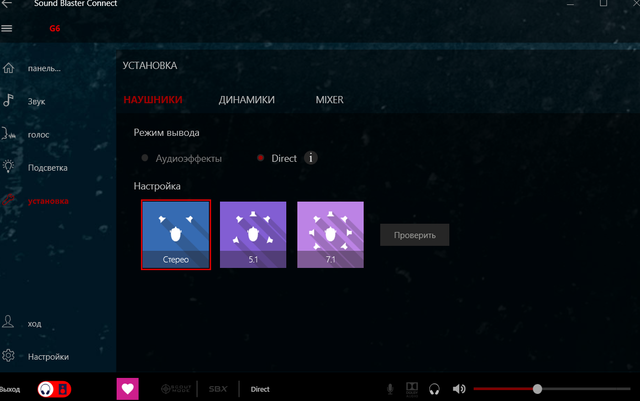Image resolution: width=640 pixels, height=401 pixels.
Task: Click the Проверить button
Action: pyautogui.click(x=415, y=235)
